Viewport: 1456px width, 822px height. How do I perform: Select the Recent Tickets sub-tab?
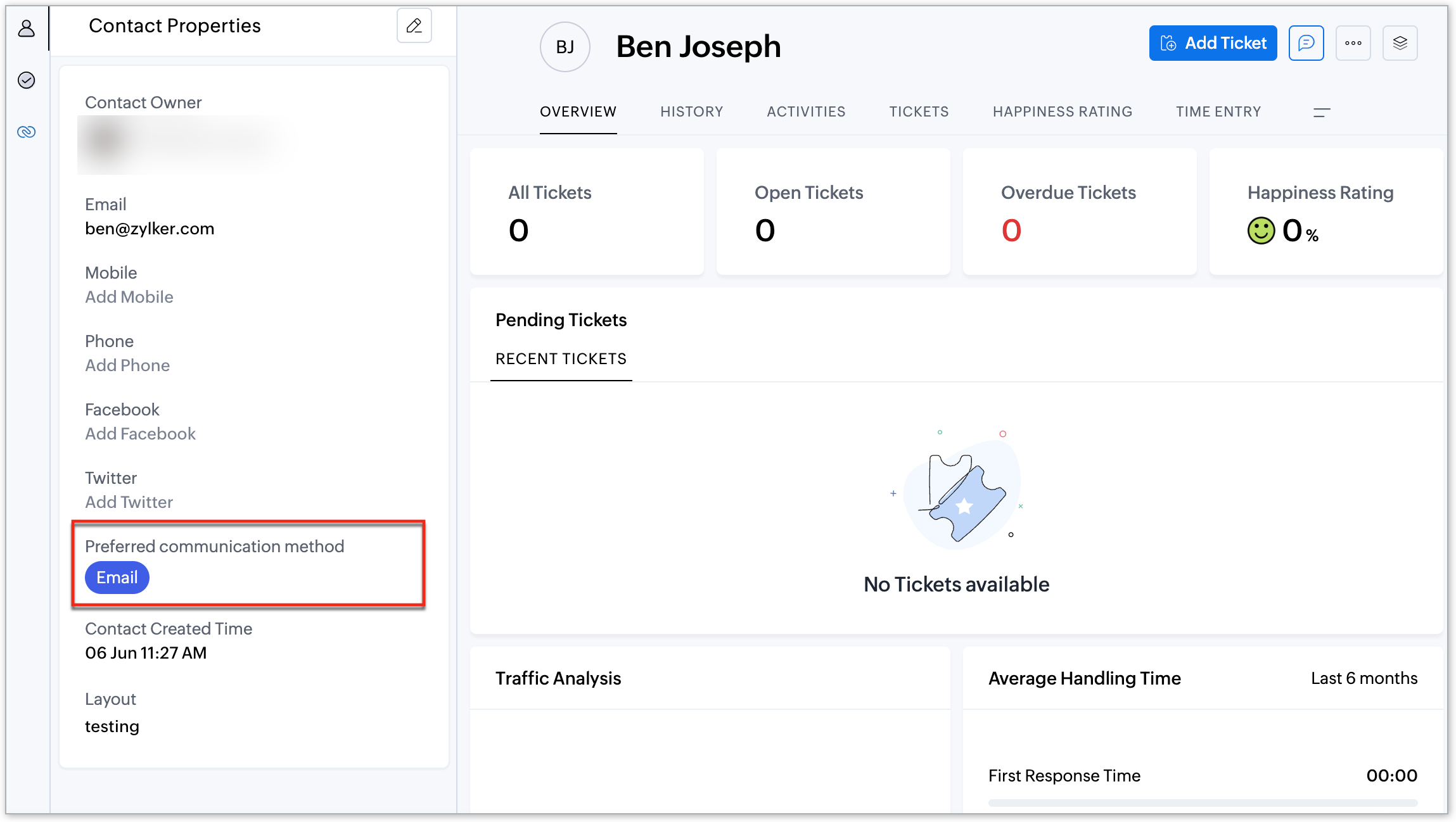(561, 359)
